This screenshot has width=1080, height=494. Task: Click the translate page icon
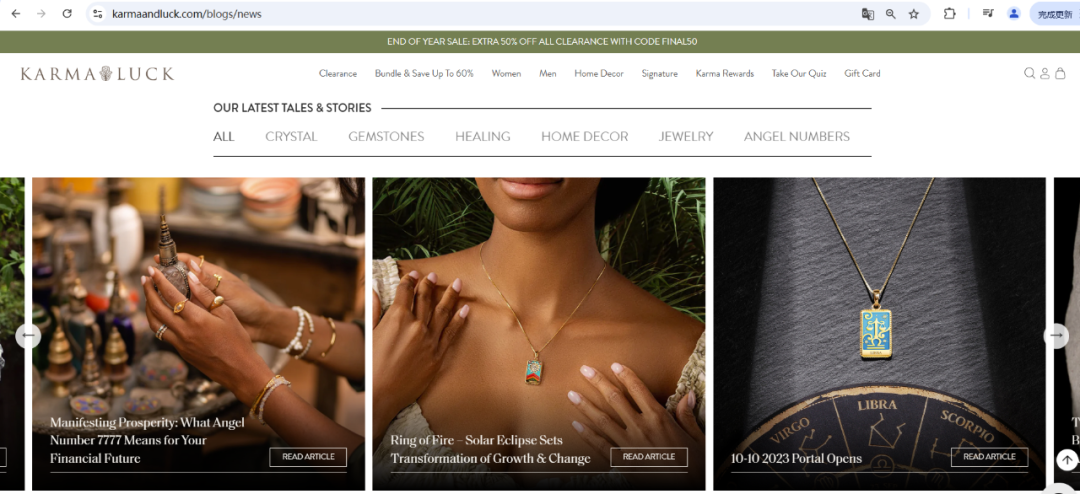[868, 14]
